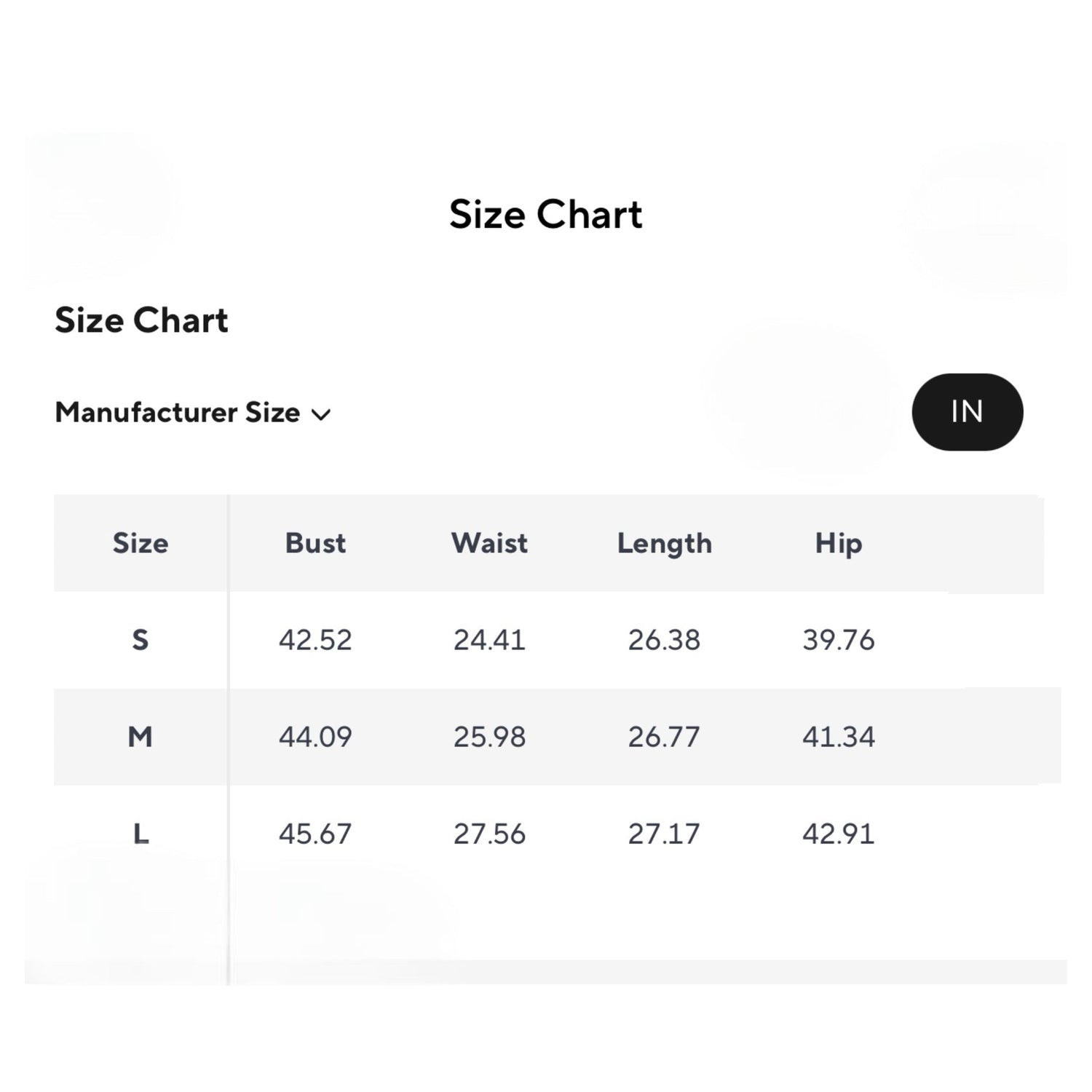Click the Waist column header

[489, 543]
